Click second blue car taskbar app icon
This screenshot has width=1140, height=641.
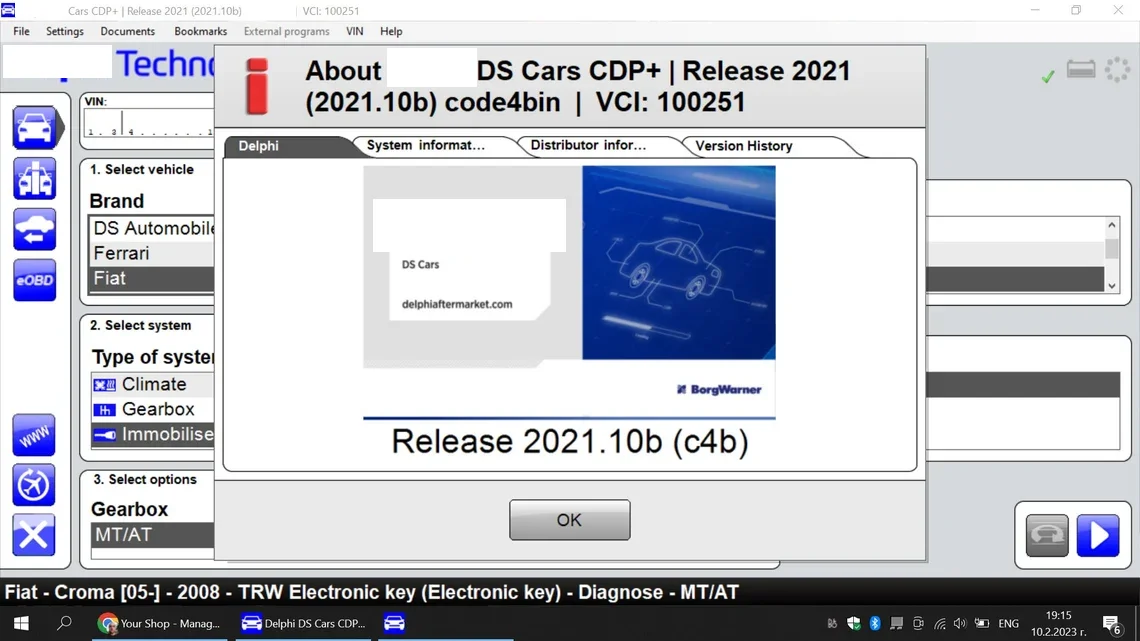394,624
